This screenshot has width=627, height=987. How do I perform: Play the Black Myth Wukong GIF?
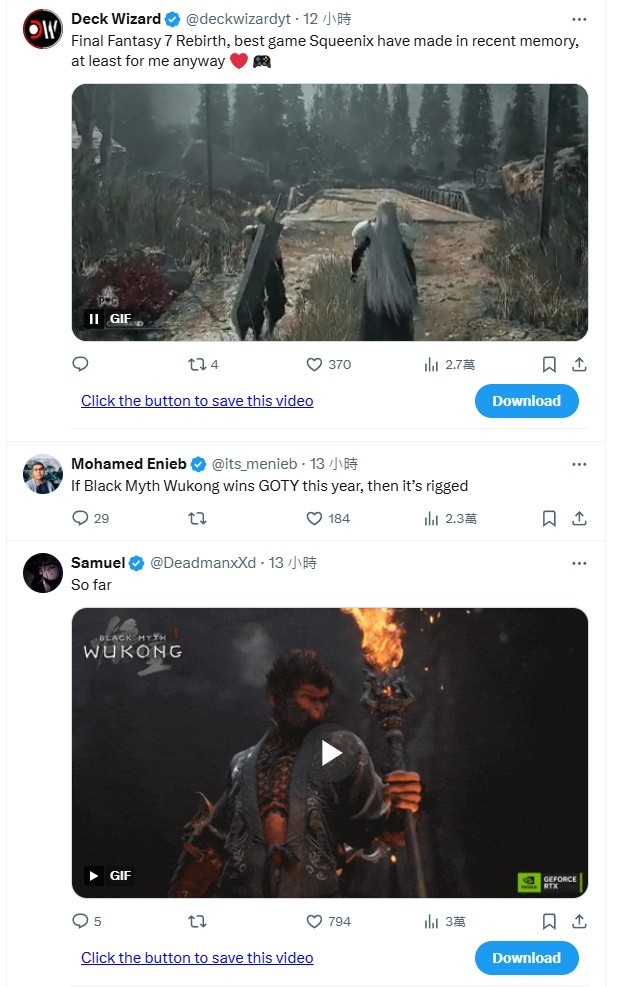click(330, 752)
